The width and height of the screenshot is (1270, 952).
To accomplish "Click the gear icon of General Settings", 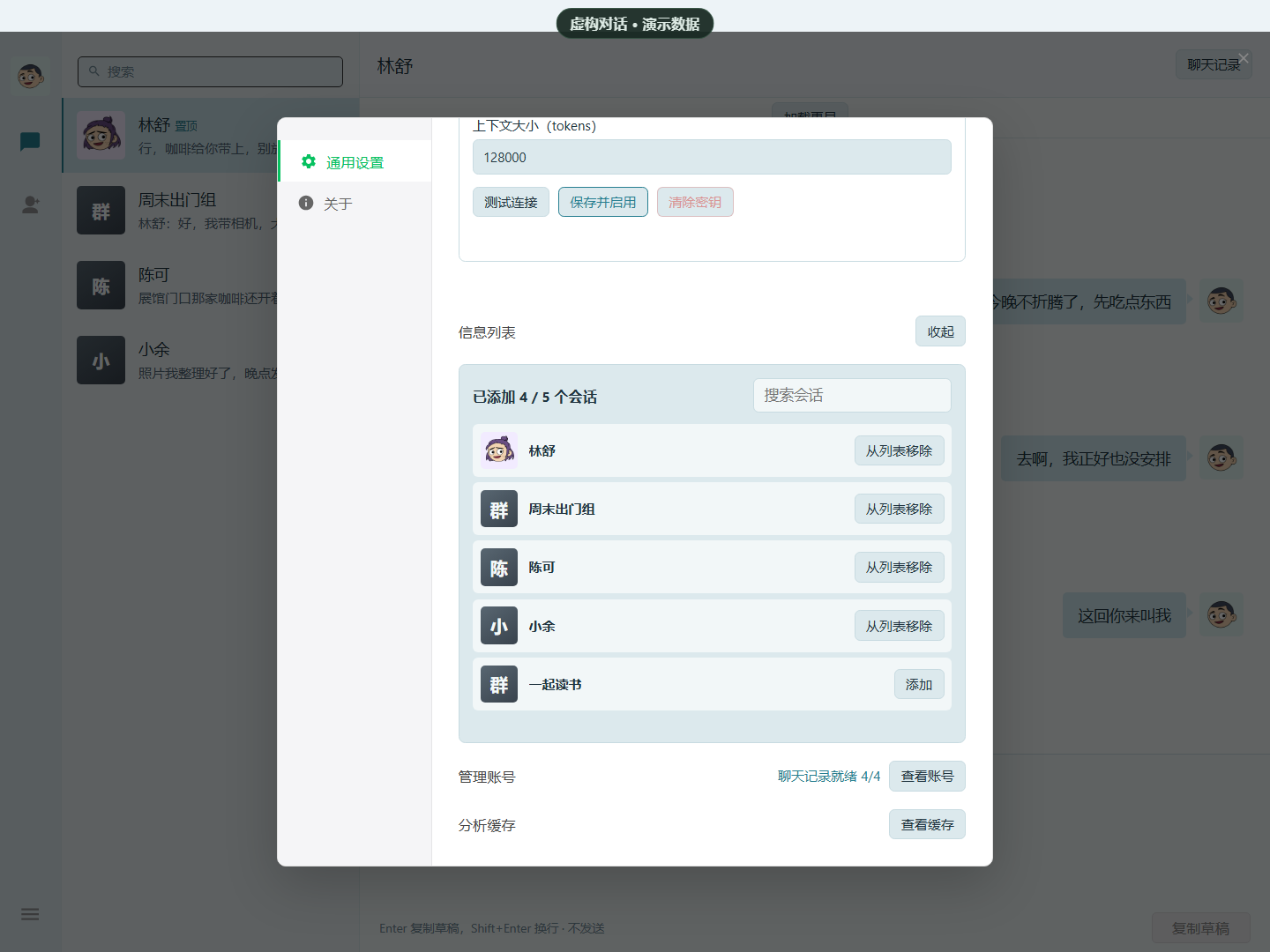I will [x=308, y=161].
